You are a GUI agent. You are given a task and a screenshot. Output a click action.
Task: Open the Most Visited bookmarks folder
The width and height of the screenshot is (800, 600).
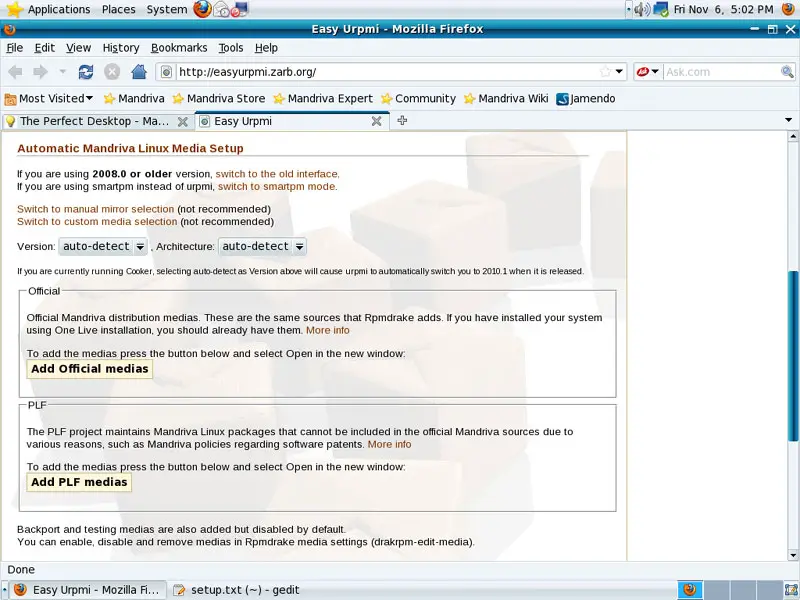pyautogui.click(x=48, y=98)
